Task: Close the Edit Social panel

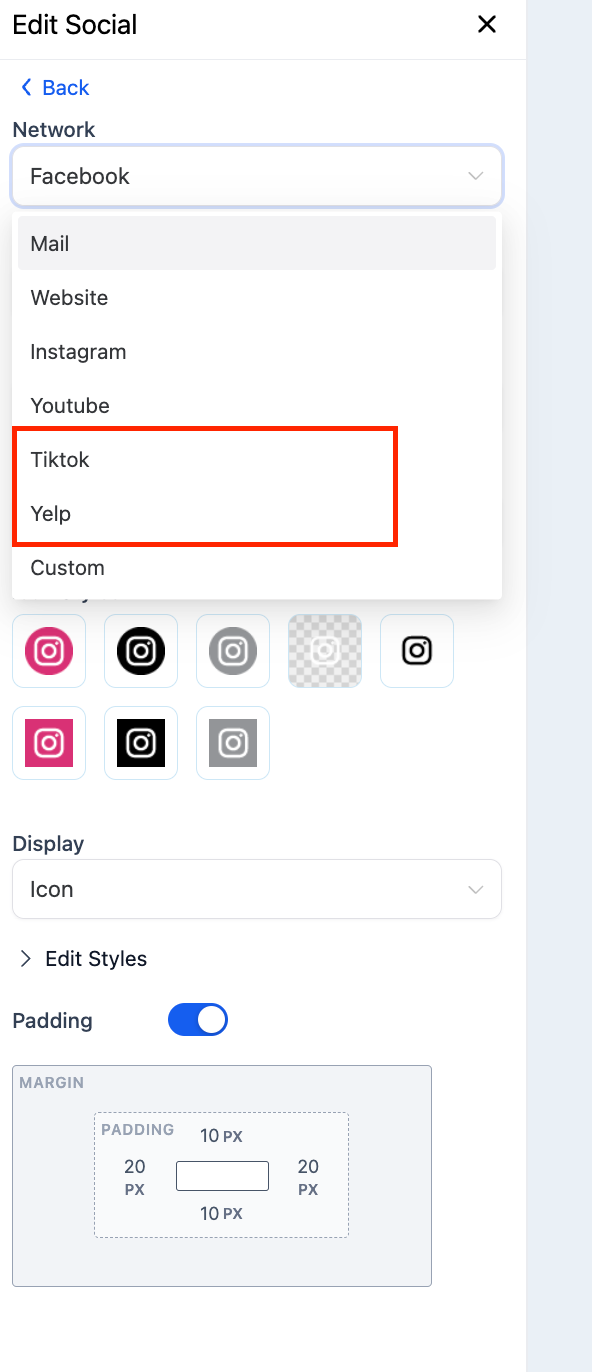Action: click(487, 24)
